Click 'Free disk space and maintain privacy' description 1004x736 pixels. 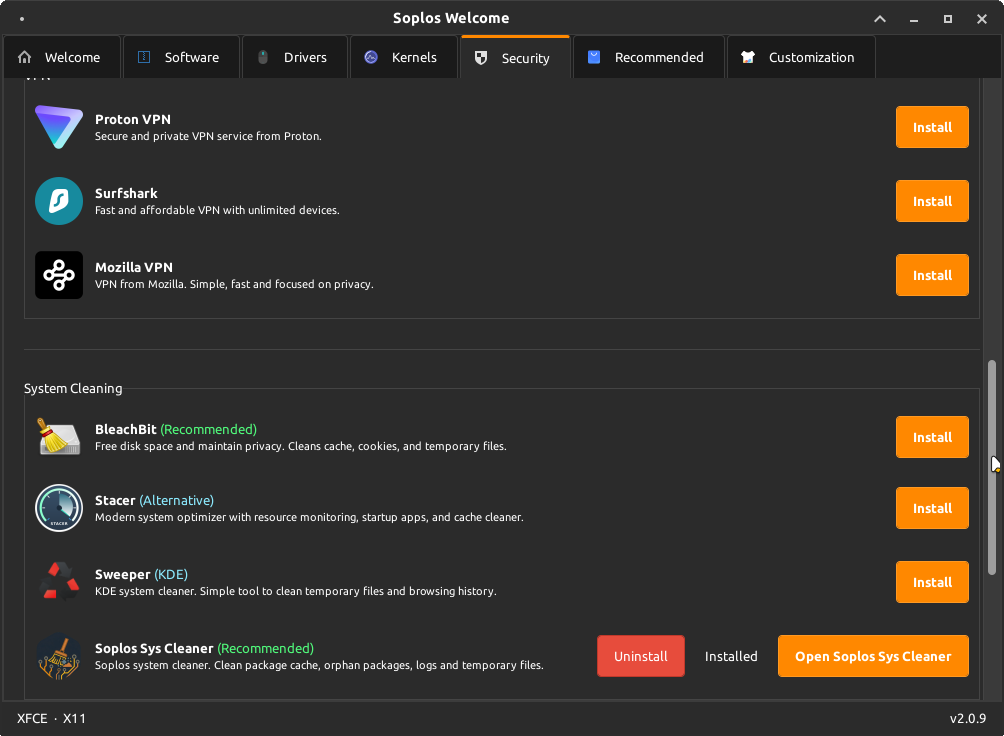pos(300,446)
